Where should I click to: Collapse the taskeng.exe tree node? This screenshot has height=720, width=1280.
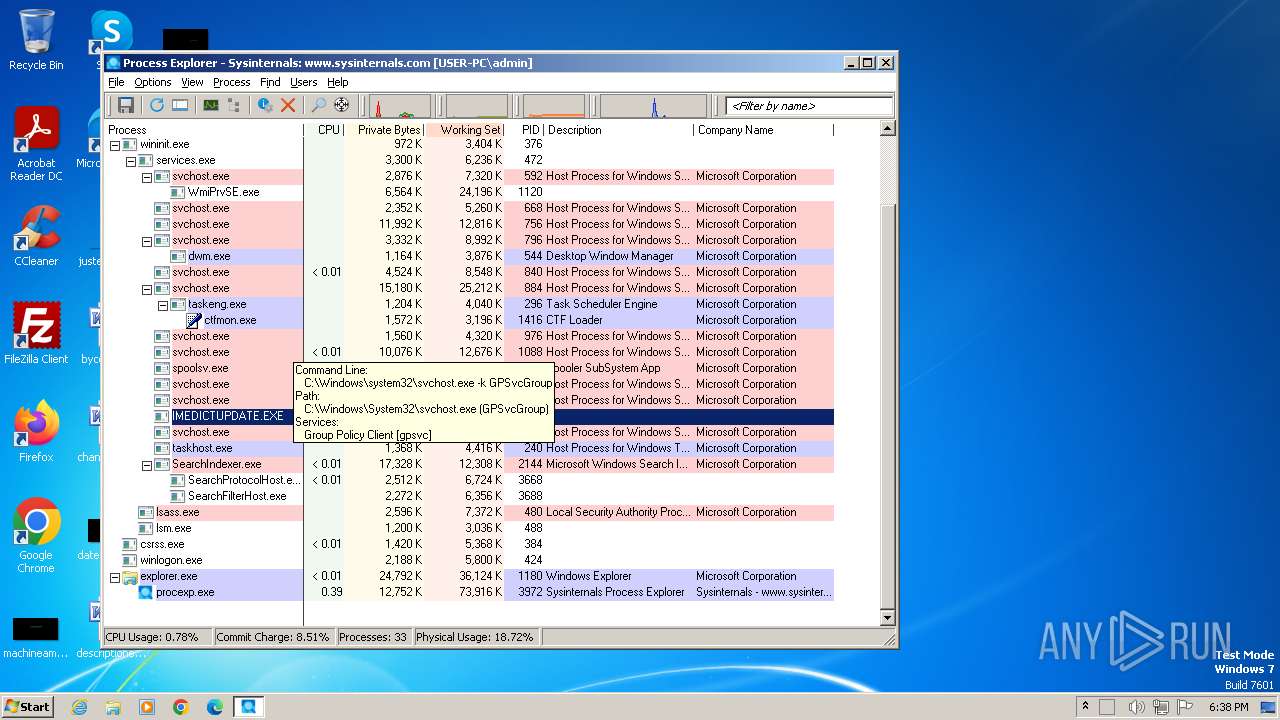(162, 305)
